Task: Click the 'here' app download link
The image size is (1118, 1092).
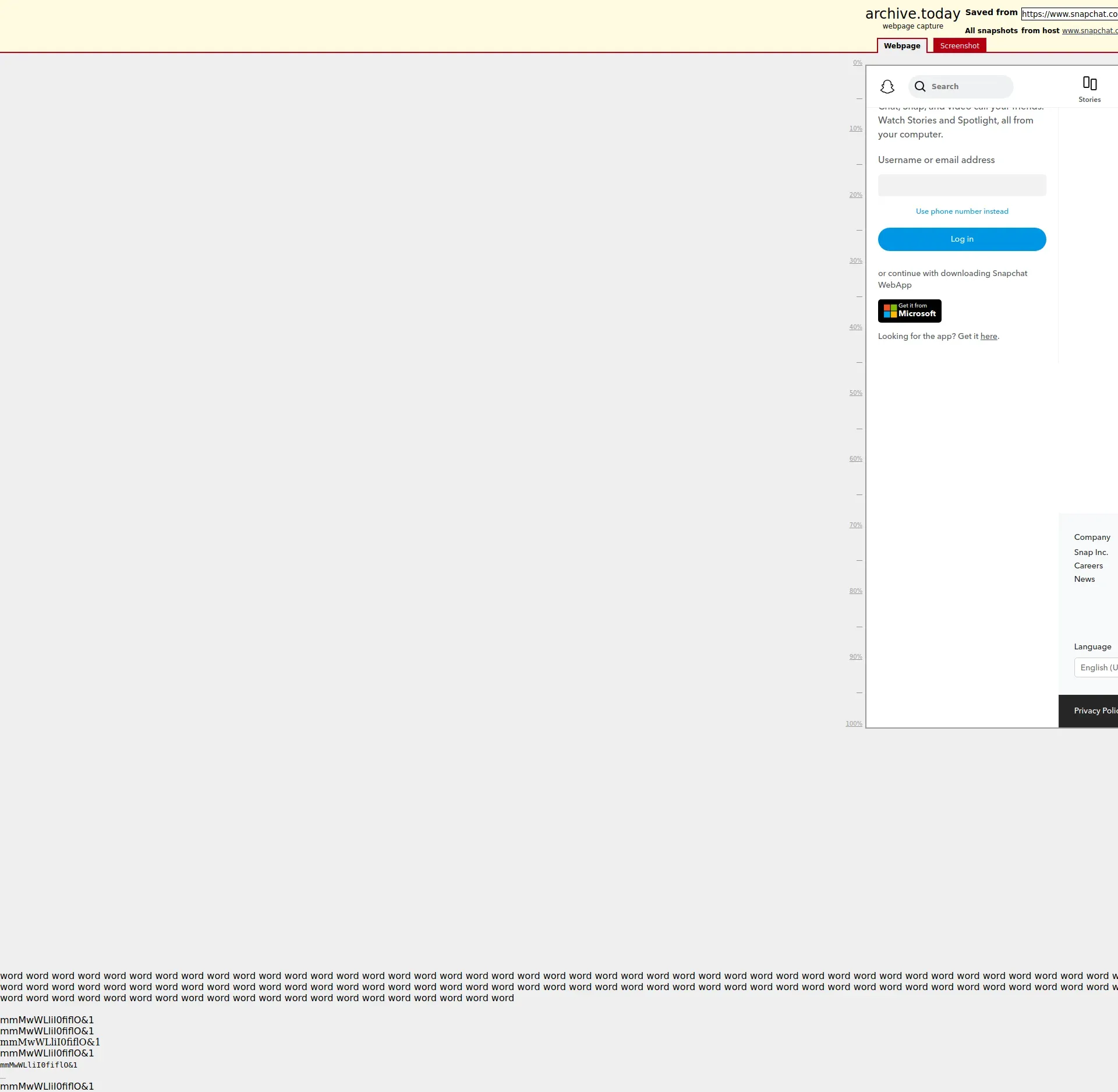Action: tap(988, 337)
